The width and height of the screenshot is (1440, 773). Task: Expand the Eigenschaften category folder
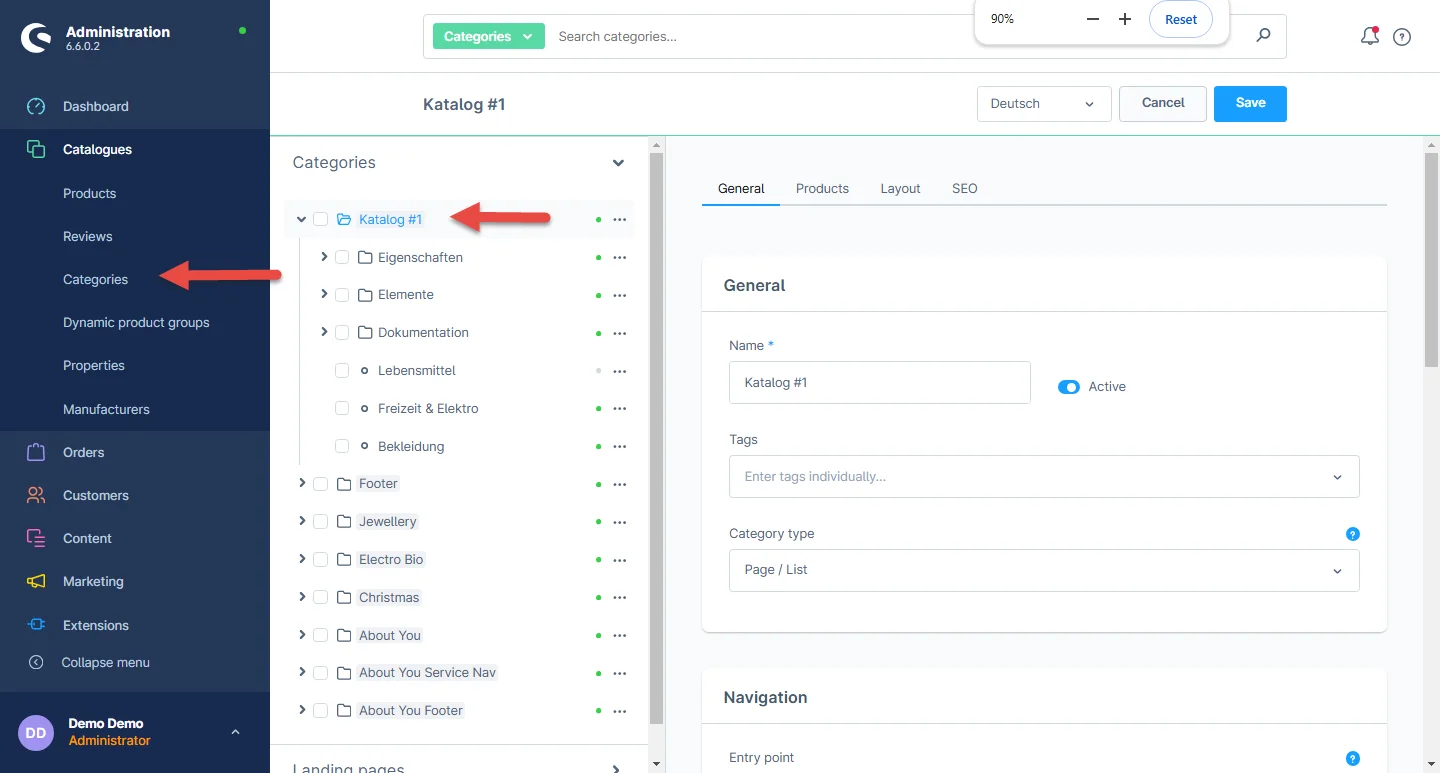324,257
